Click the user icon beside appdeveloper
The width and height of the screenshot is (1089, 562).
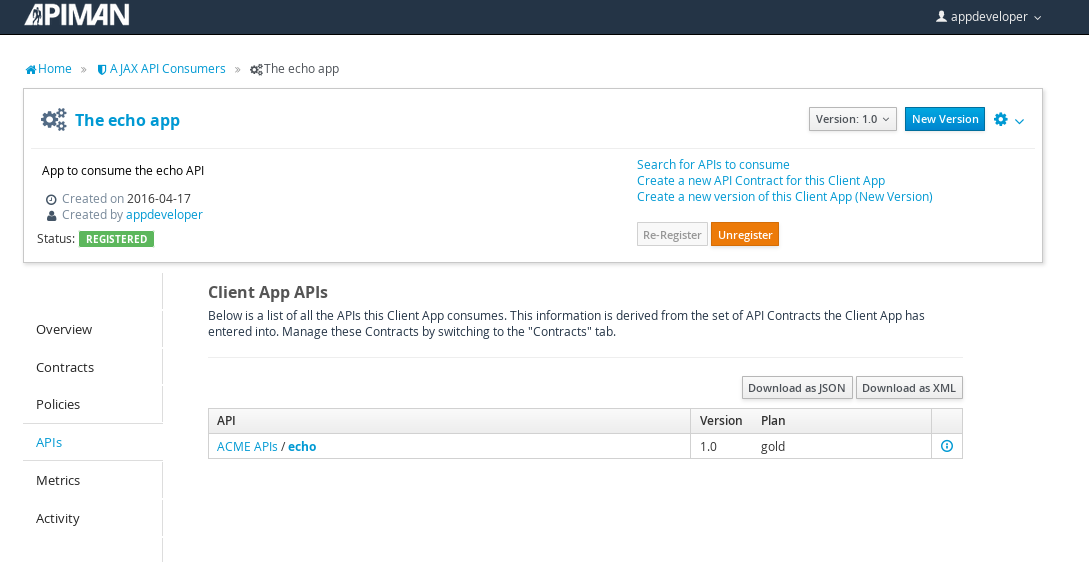pyautogui.click(x=941, y=16)
